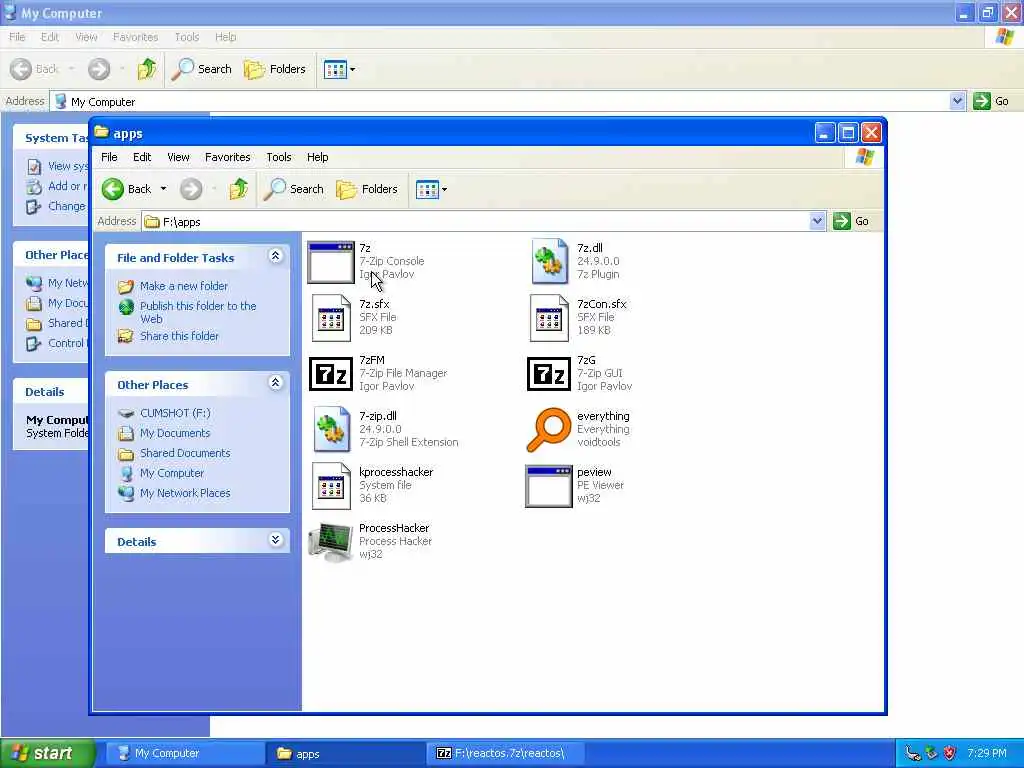Screen dimensions: 1024x768
Task: Open the 7z console application icon
Action: (330, 262)
